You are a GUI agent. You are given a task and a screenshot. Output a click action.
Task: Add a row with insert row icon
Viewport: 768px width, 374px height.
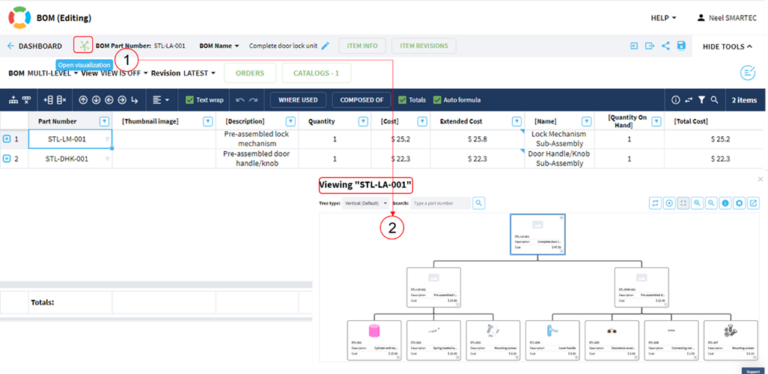(x=48, y=100)
